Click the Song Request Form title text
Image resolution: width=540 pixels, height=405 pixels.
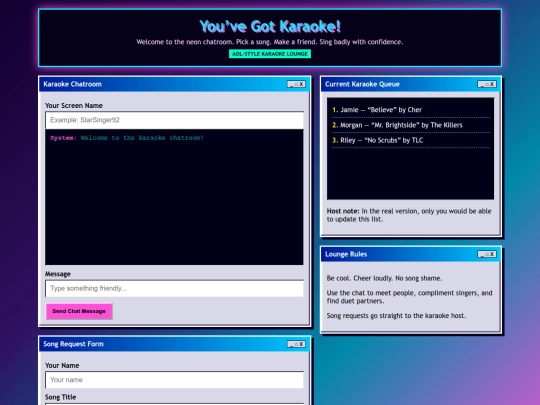click(x=73, y=344)
